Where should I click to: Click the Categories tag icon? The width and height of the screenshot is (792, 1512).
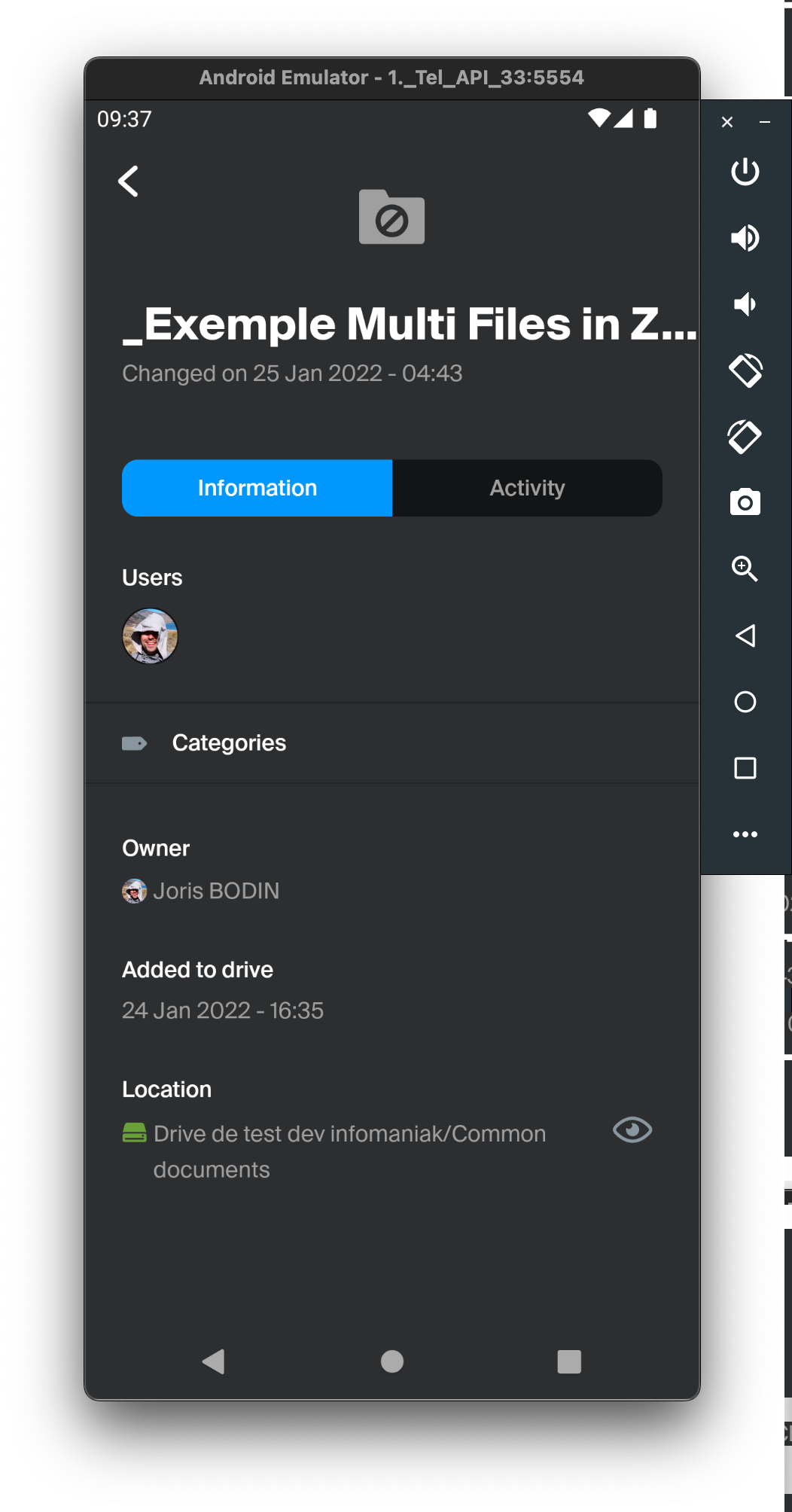[x=134, y=743]
